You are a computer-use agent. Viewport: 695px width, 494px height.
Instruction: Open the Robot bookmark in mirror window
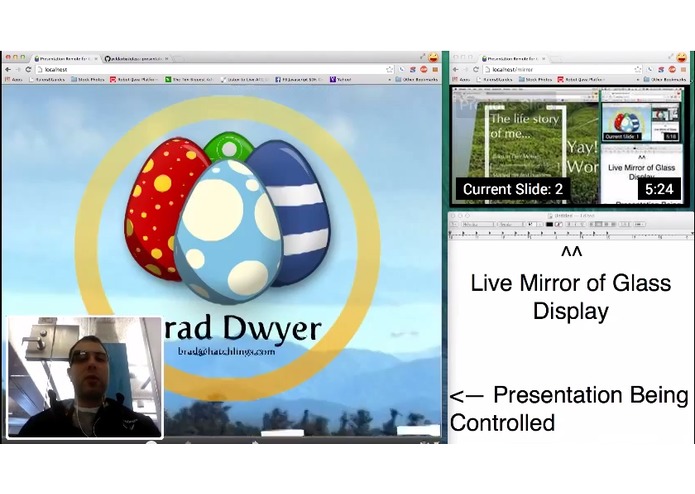click(x=582, y=80)
